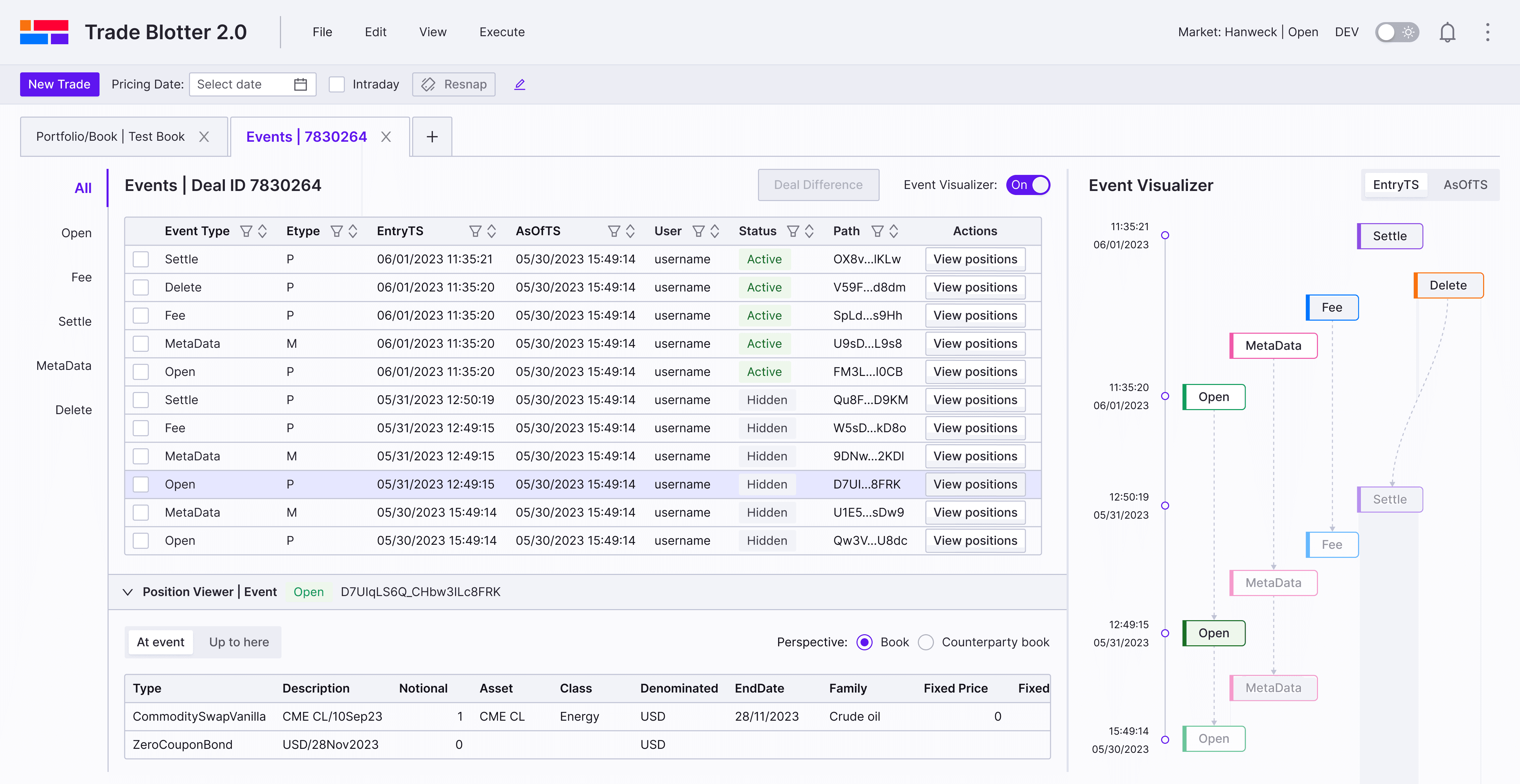Add a new tab with plus icon
Image resolution: width=1520 pixels, height=784 pixels.
coord(432,137)
